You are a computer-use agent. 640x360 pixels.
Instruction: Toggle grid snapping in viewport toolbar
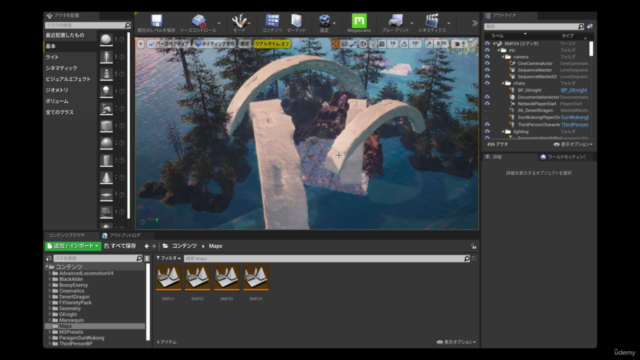(382, 44)
